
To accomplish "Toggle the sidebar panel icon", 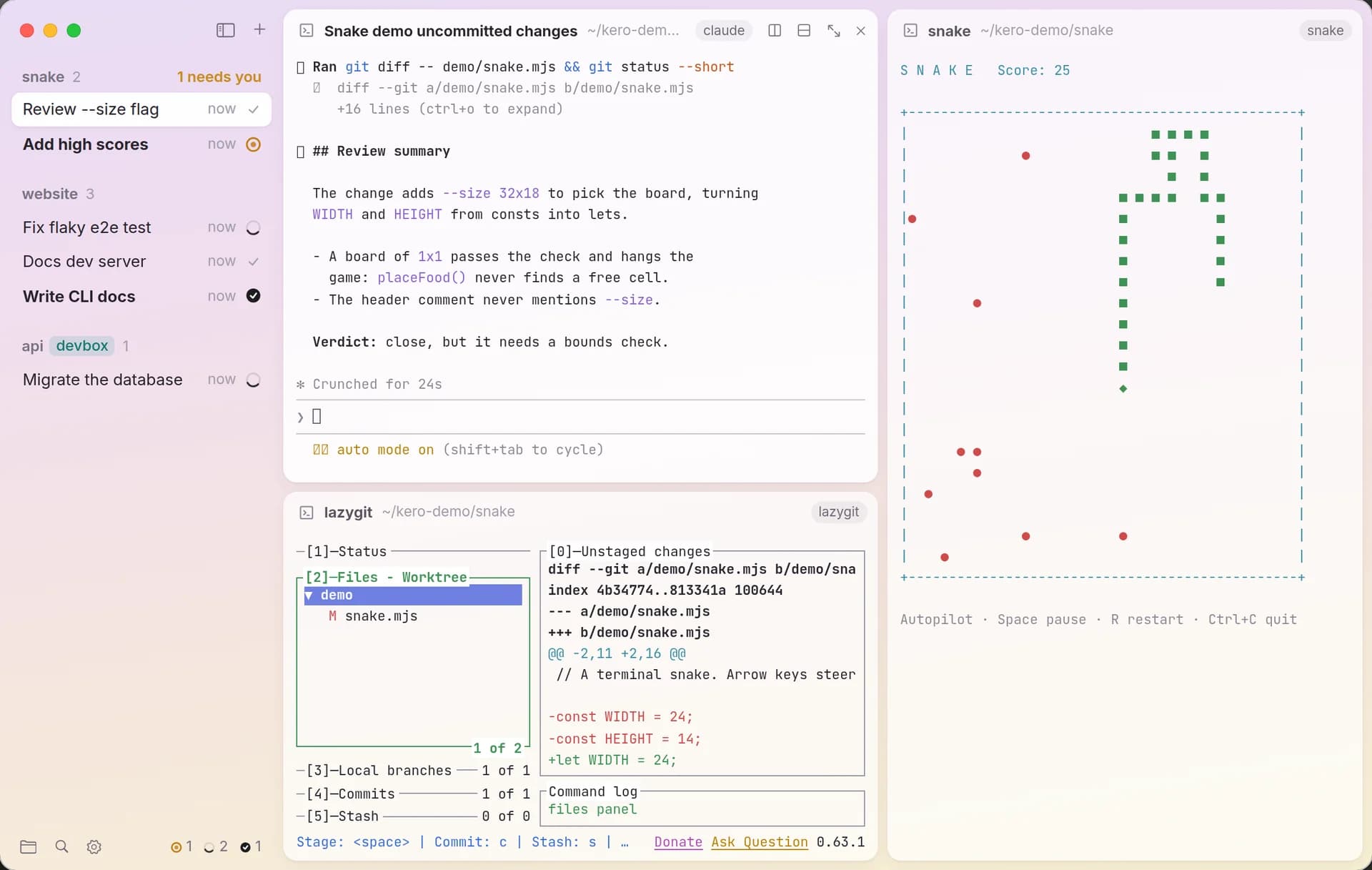I will (225, 30).
